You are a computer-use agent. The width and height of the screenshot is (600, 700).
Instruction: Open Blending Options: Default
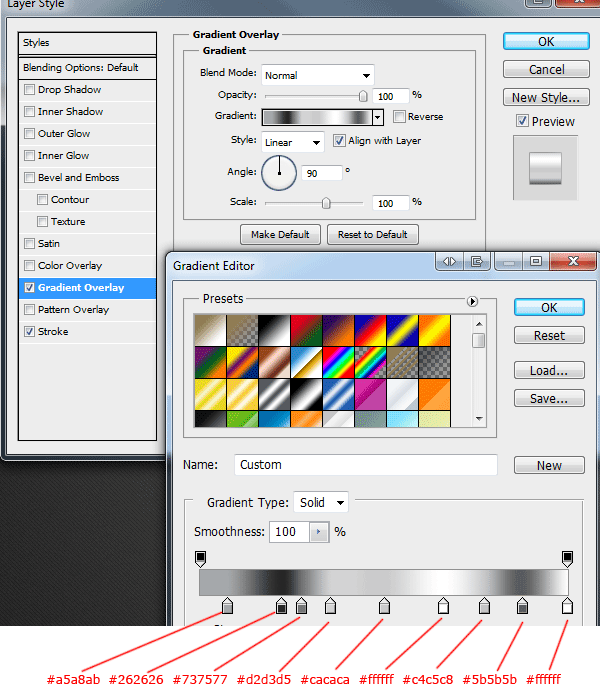tap(88, 68)
